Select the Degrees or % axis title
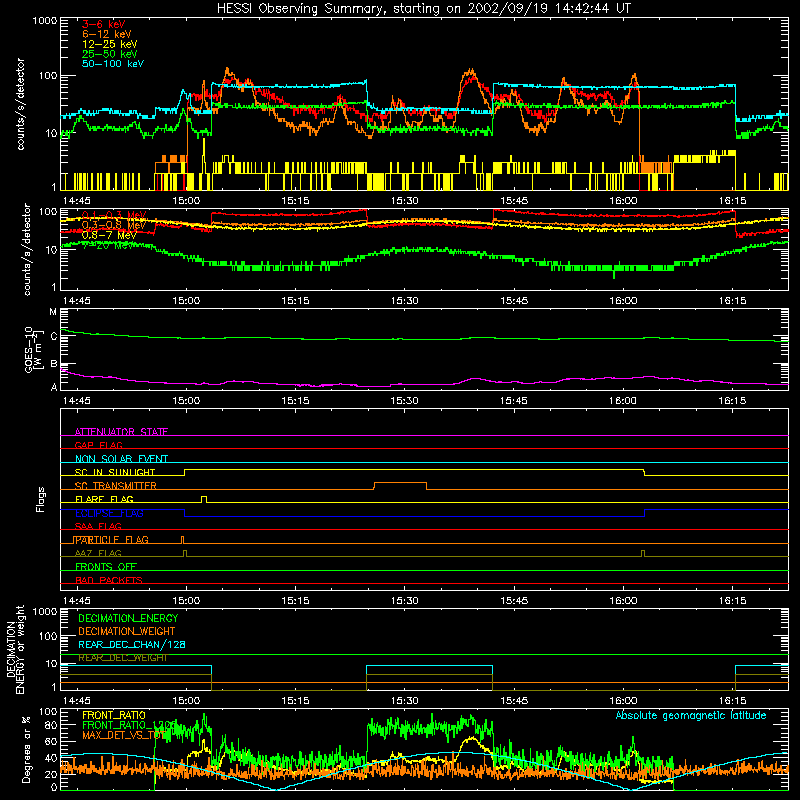800x800 pixels. (x=26, y=749)
